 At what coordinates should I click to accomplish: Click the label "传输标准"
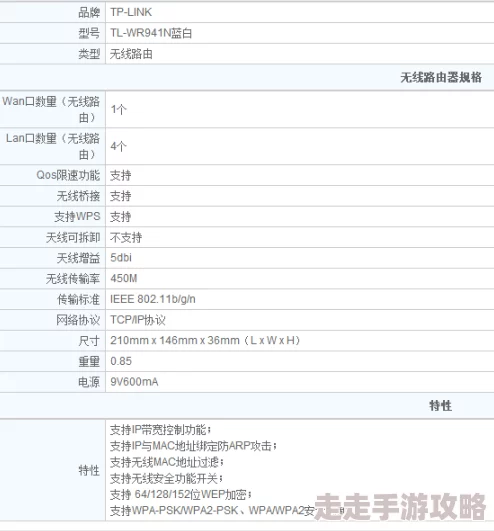(x=78, y=299)
